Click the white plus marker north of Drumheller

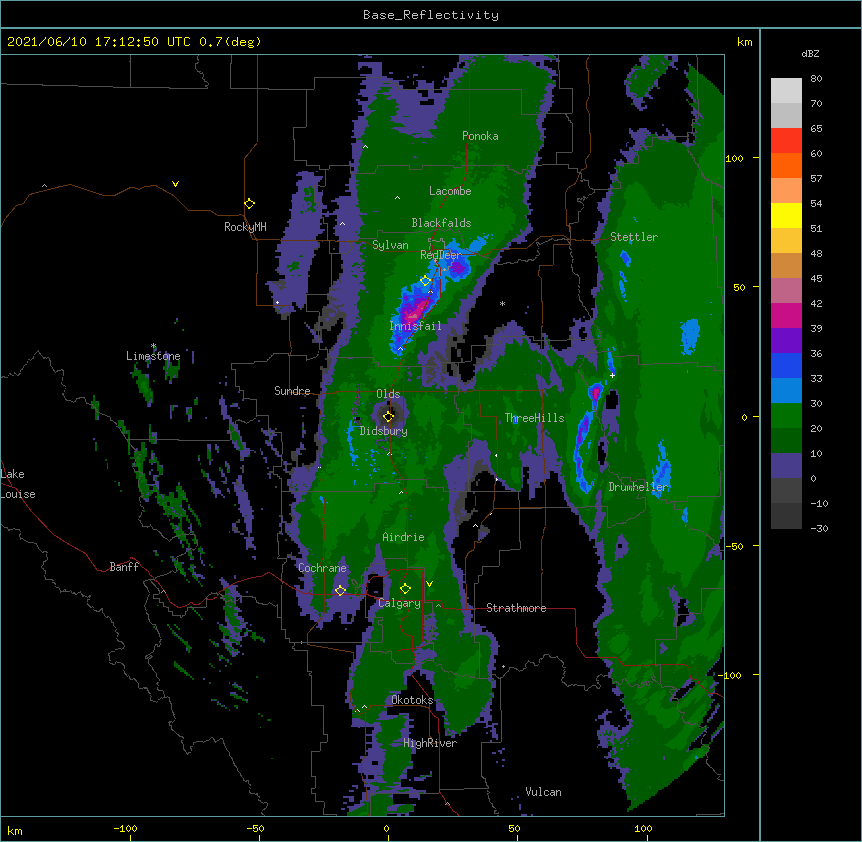(x=612, y=375)
